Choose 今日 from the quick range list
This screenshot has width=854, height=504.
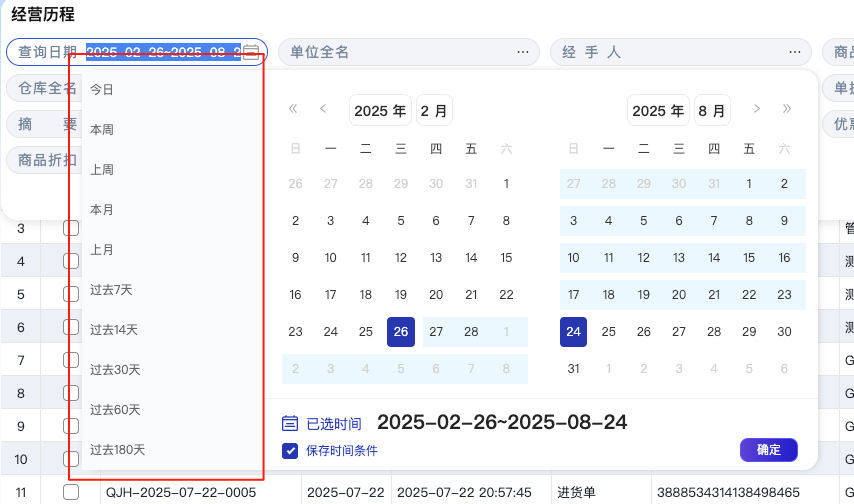tap(102, 90)
